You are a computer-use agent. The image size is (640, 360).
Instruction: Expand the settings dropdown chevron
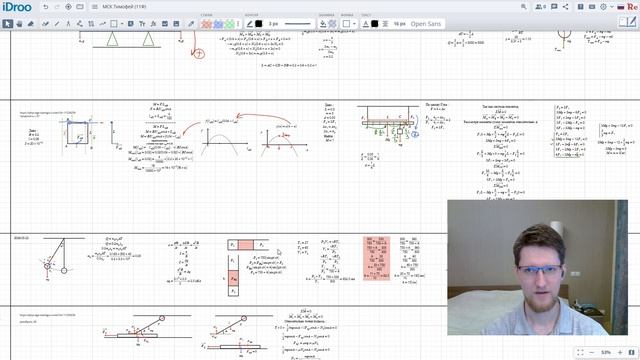(611, 7)
